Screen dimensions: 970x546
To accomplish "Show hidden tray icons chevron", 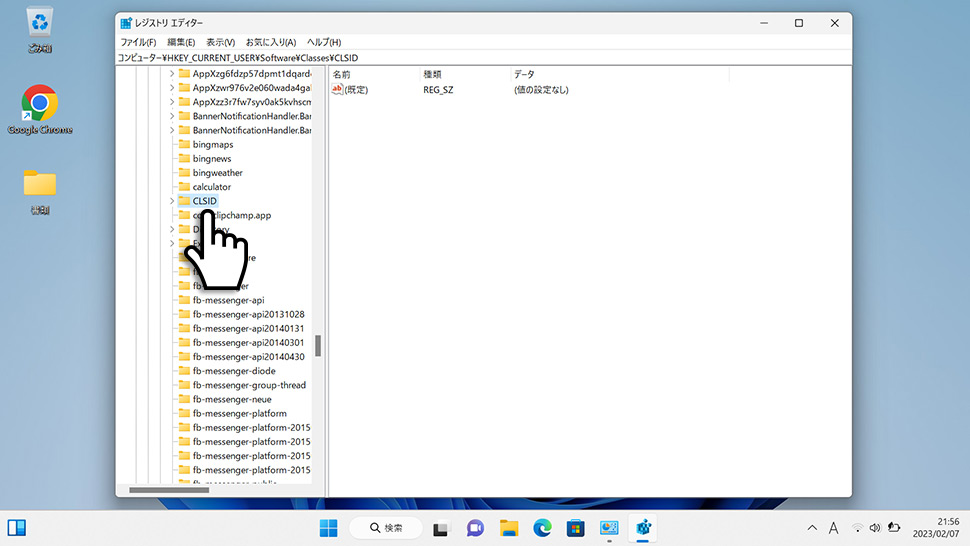I will click(x=812, y=527).
